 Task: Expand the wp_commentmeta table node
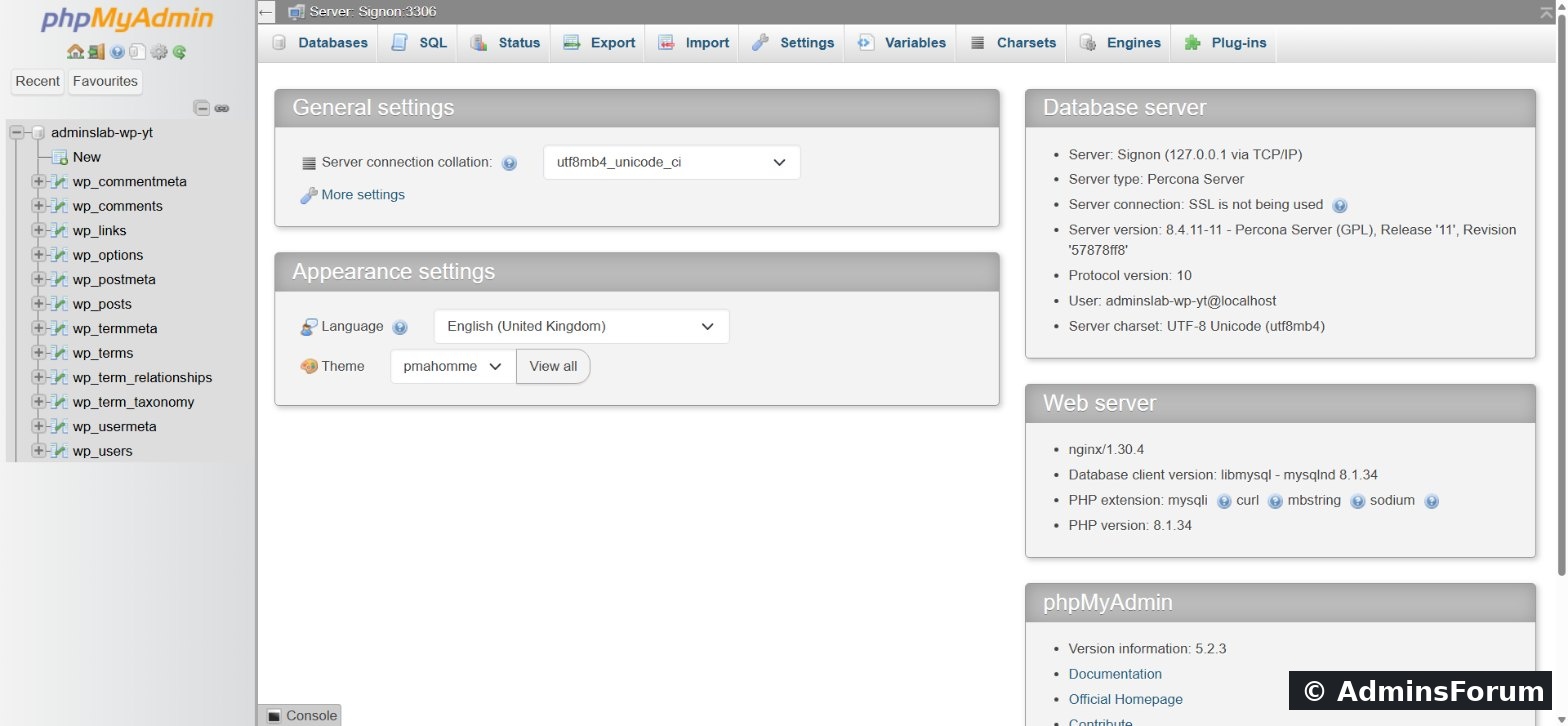(x=38, y=181)
